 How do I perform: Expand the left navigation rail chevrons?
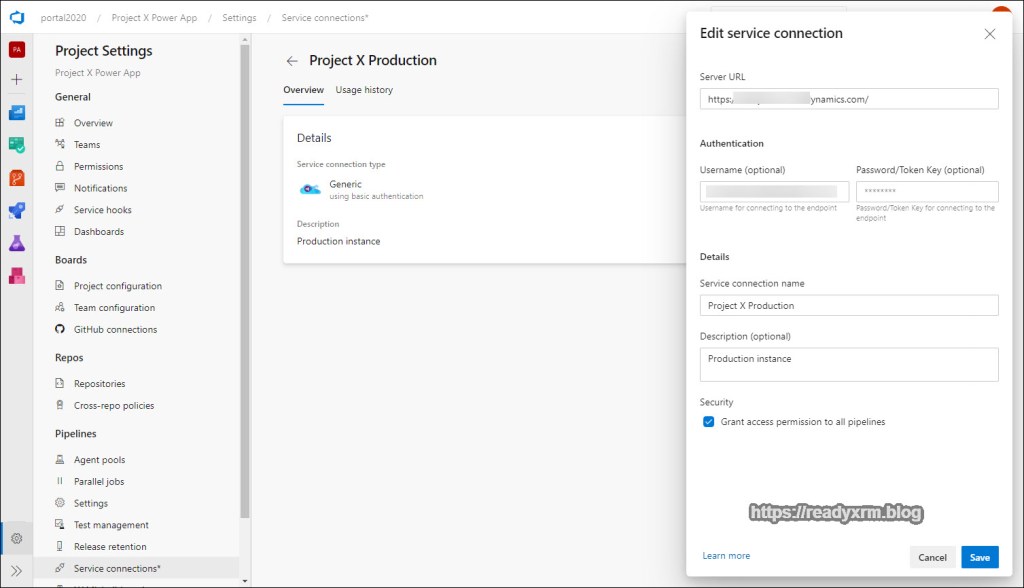(x=16, y=570)
